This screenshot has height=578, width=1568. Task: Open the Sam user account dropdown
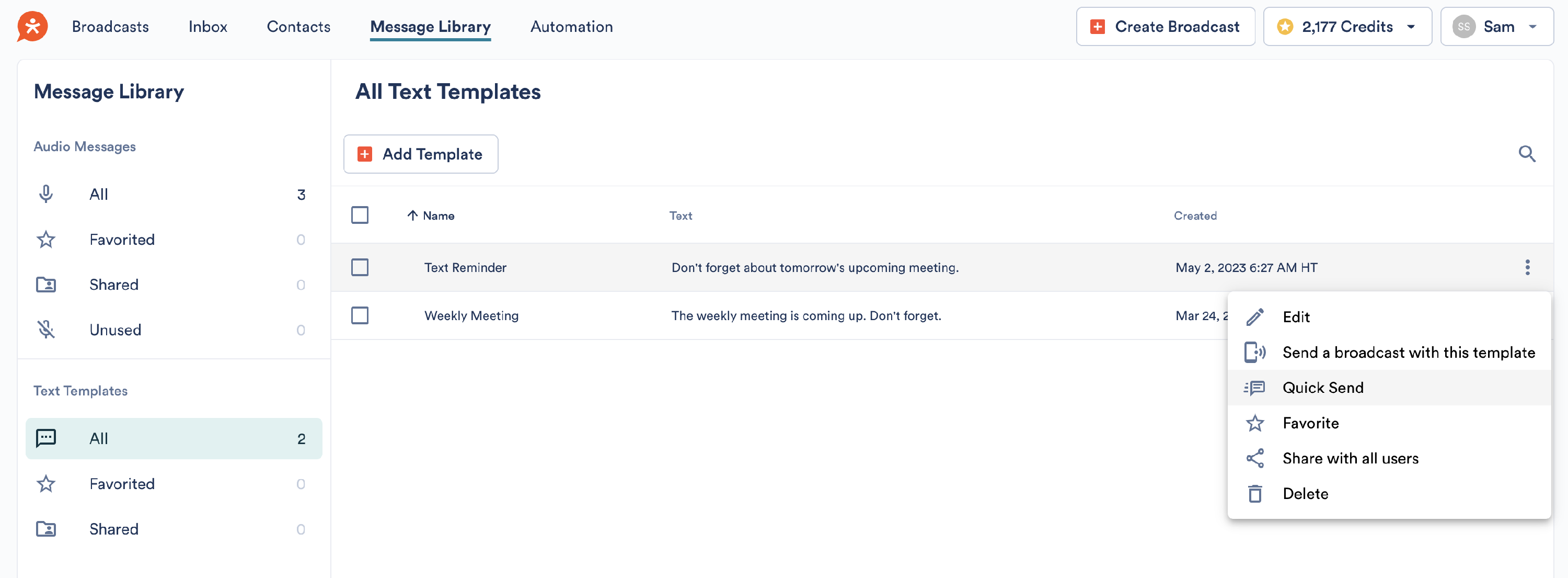click(x=1496, y=27)
